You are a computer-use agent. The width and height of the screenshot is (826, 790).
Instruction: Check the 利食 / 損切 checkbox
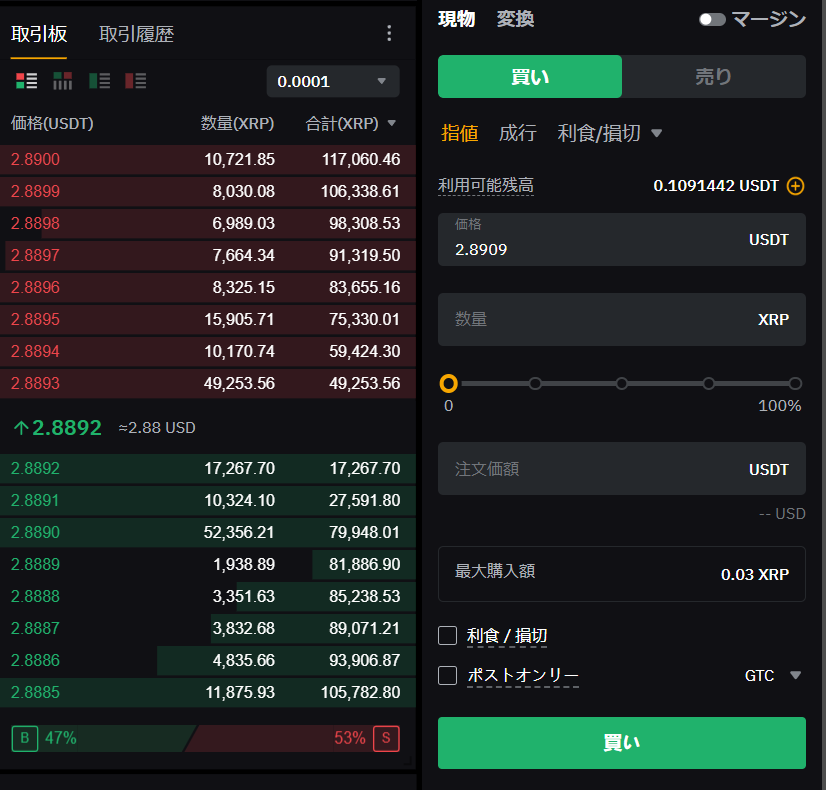tap(448, 636)
